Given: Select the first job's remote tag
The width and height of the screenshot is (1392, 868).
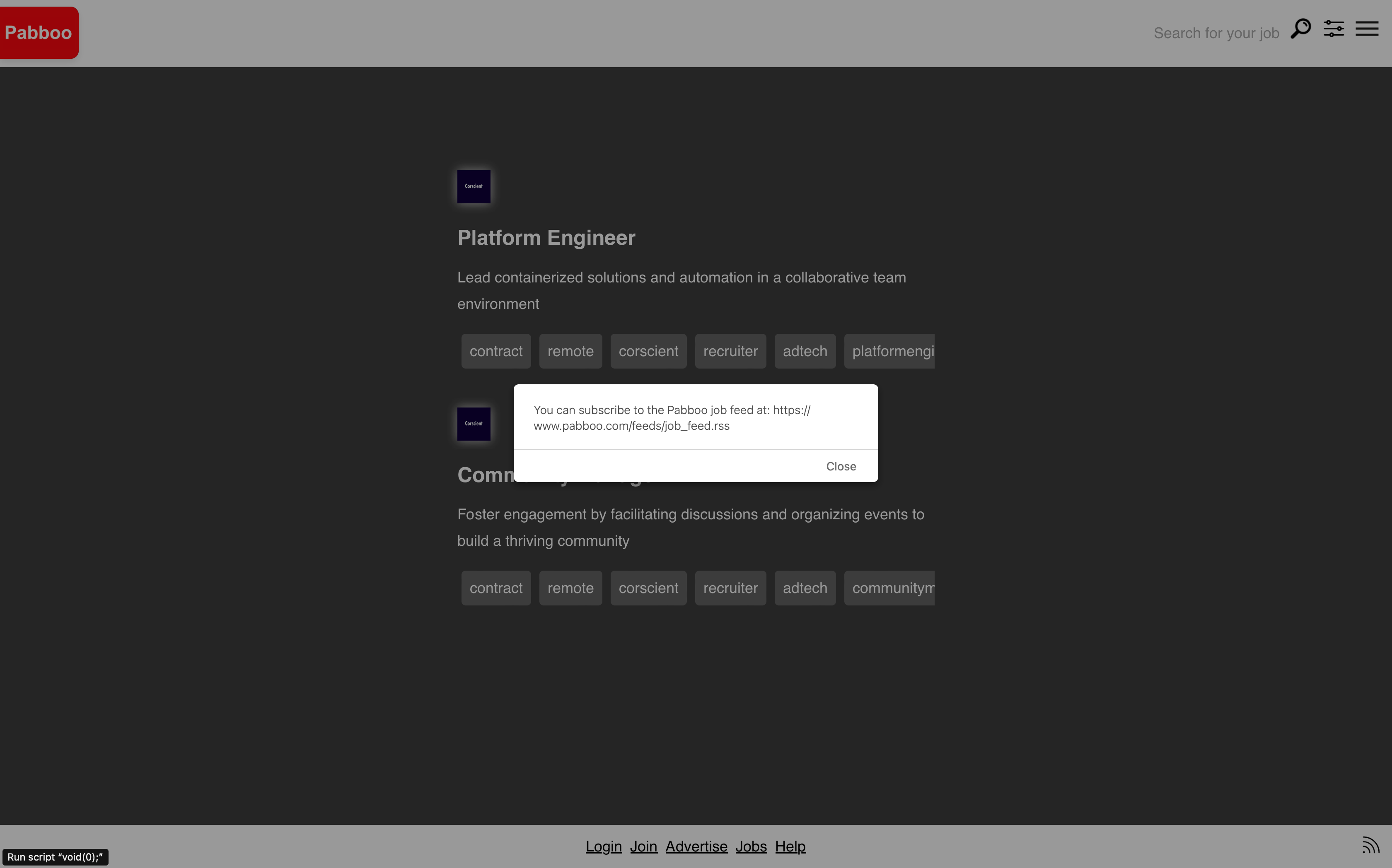Looking at the screenshot, I should 570,351.
